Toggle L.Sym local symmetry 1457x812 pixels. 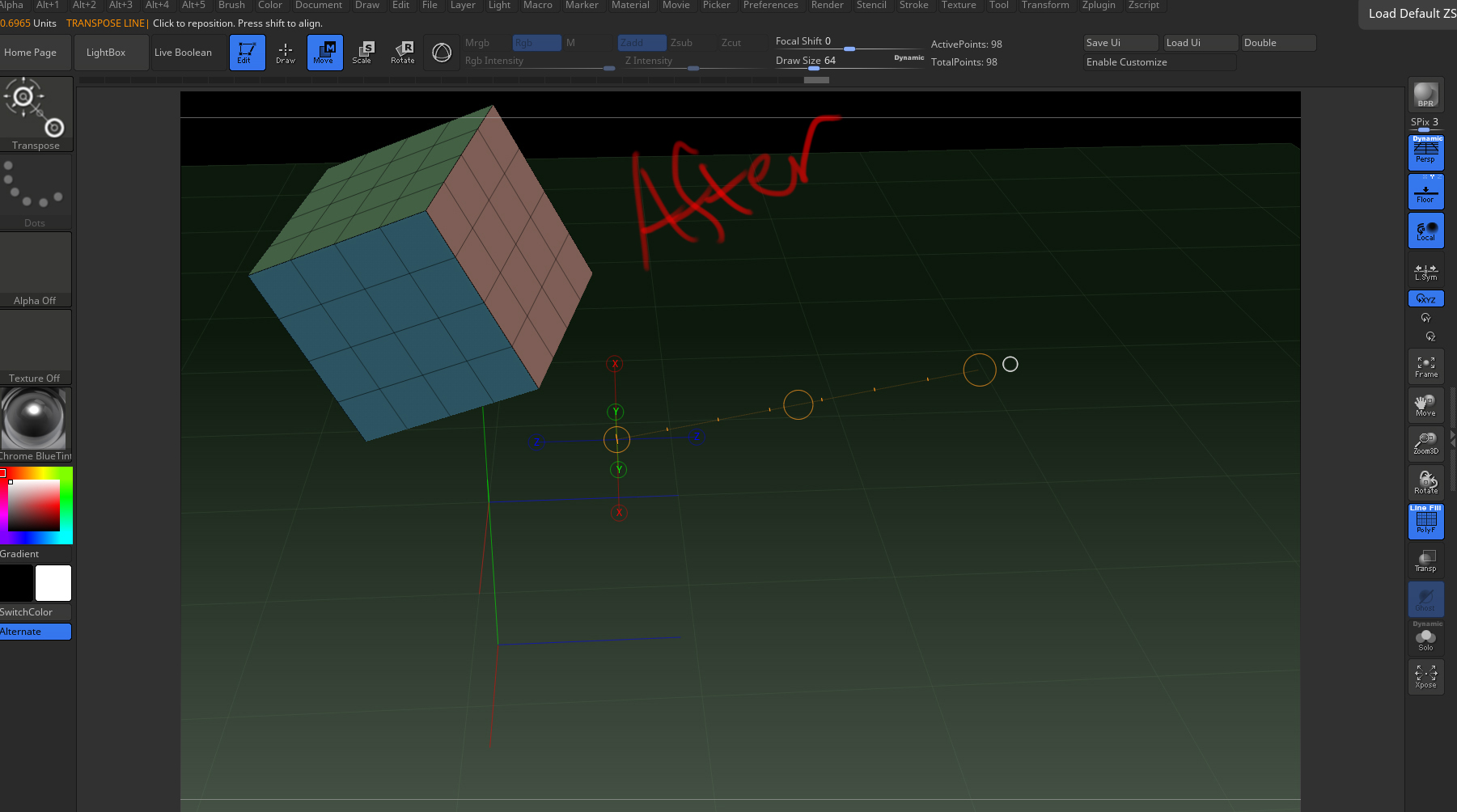pos(1425,271)
